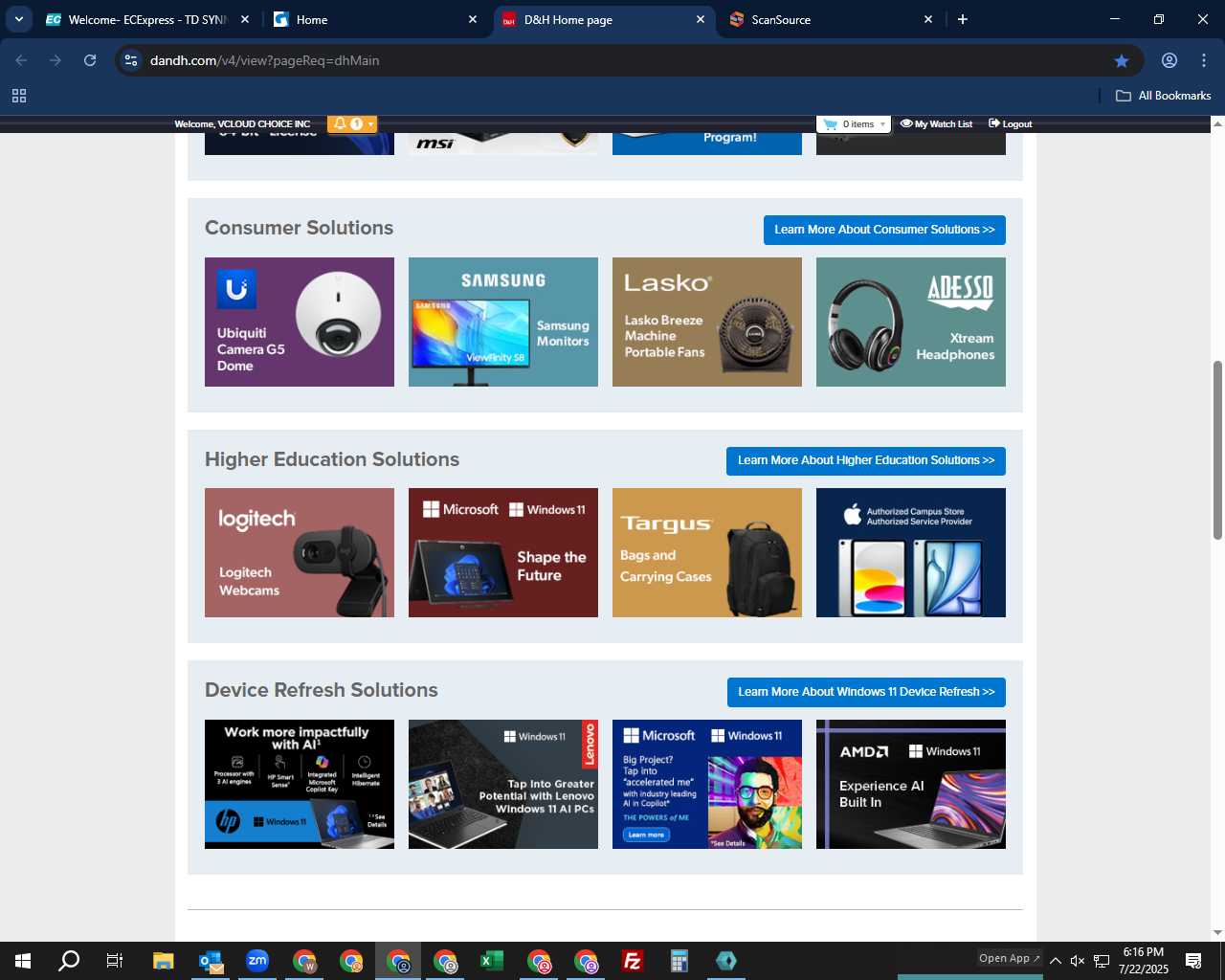Open the AMD Experience AI Built In banner
Screen dimensions: 1225x980
click(x=911, y=784)
